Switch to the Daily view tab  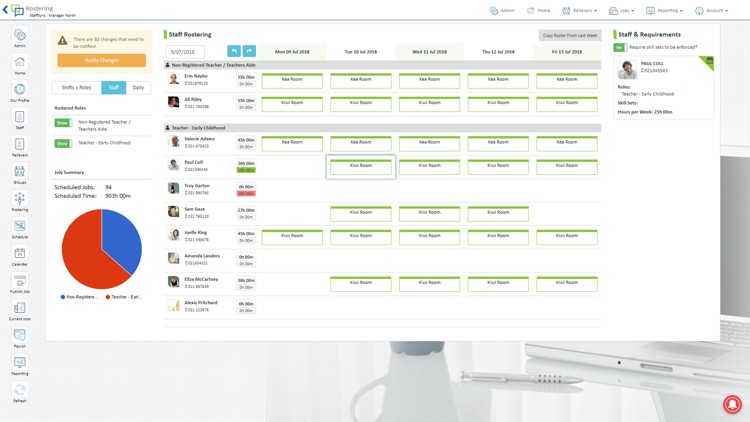point(138,88)
